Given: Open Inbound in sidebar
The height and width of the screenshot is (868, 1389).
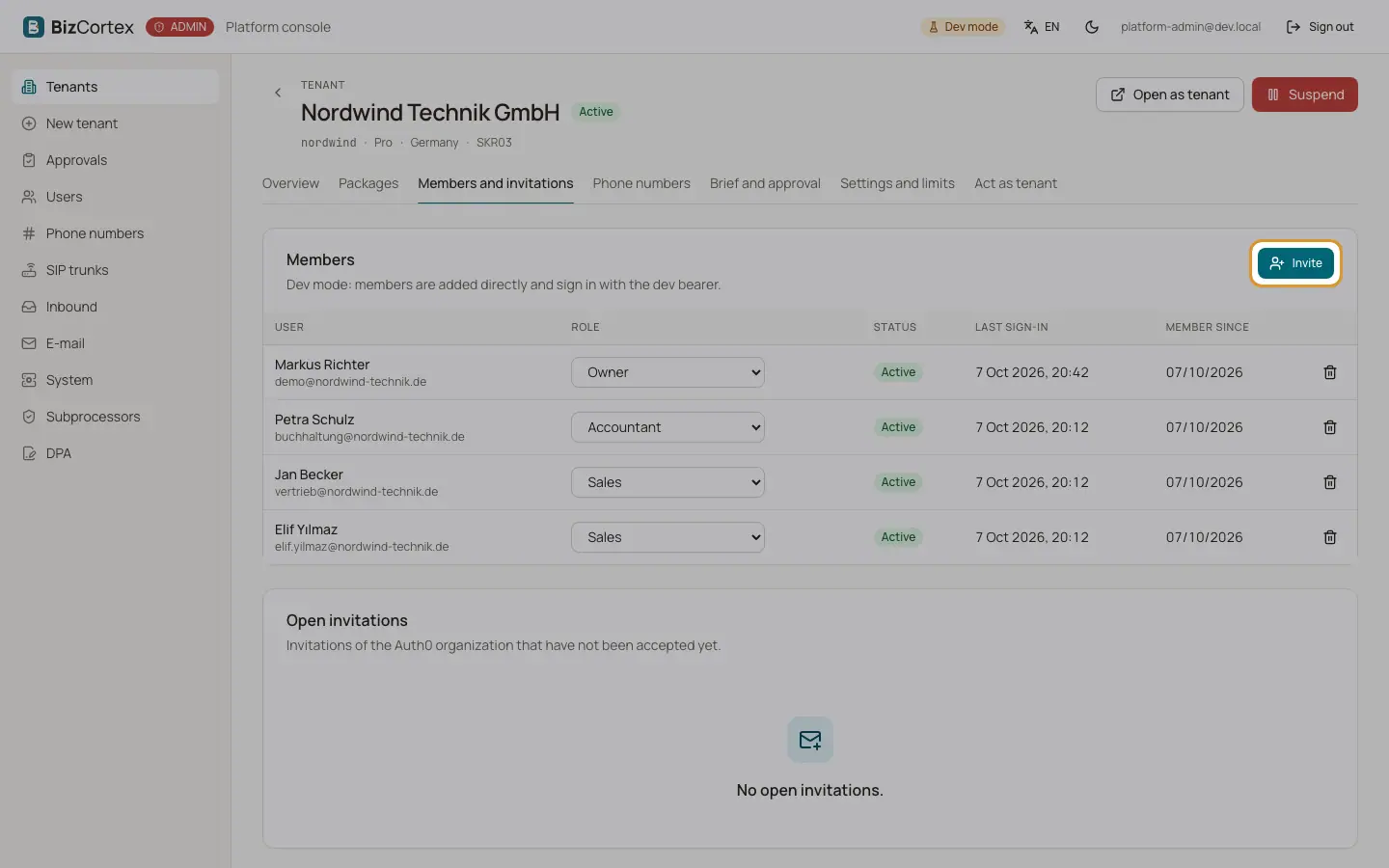Looking at the screenshot, I should pyautogui.click(x=116, y=307).
